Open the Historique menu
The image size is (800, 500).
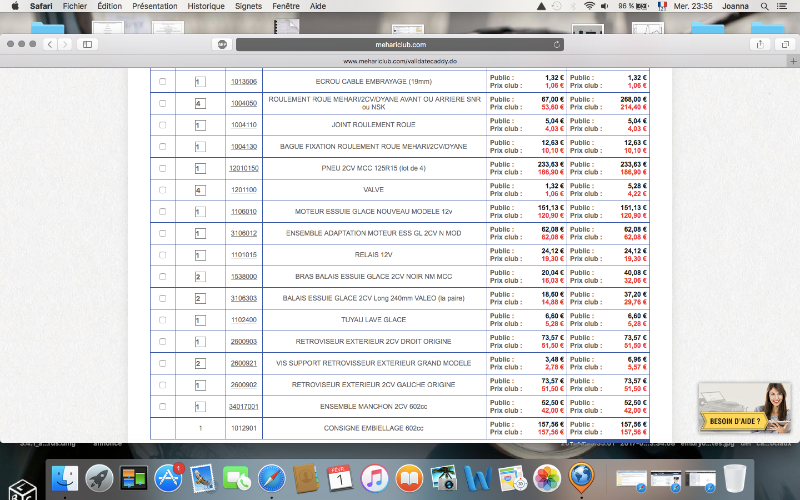tap(206, 6)
